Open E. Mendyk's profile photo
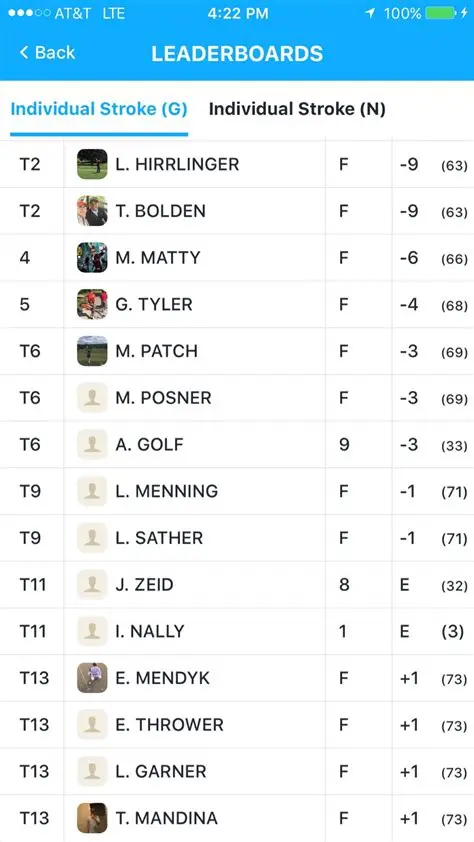The image size is (474, 842). [x=92, y=678]
